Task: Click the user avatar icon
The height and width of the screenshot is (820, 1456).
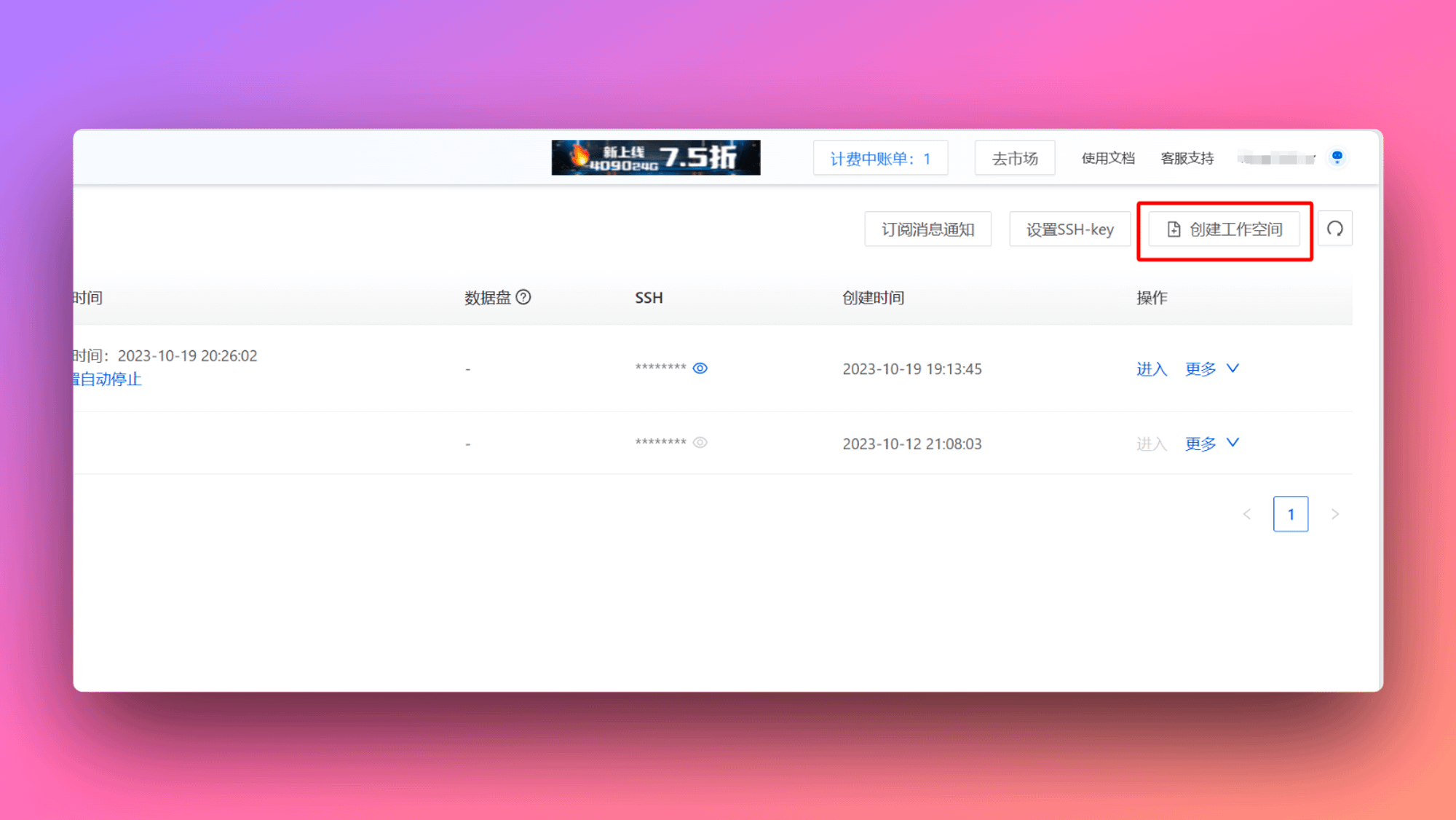Action: (1337, 157)
